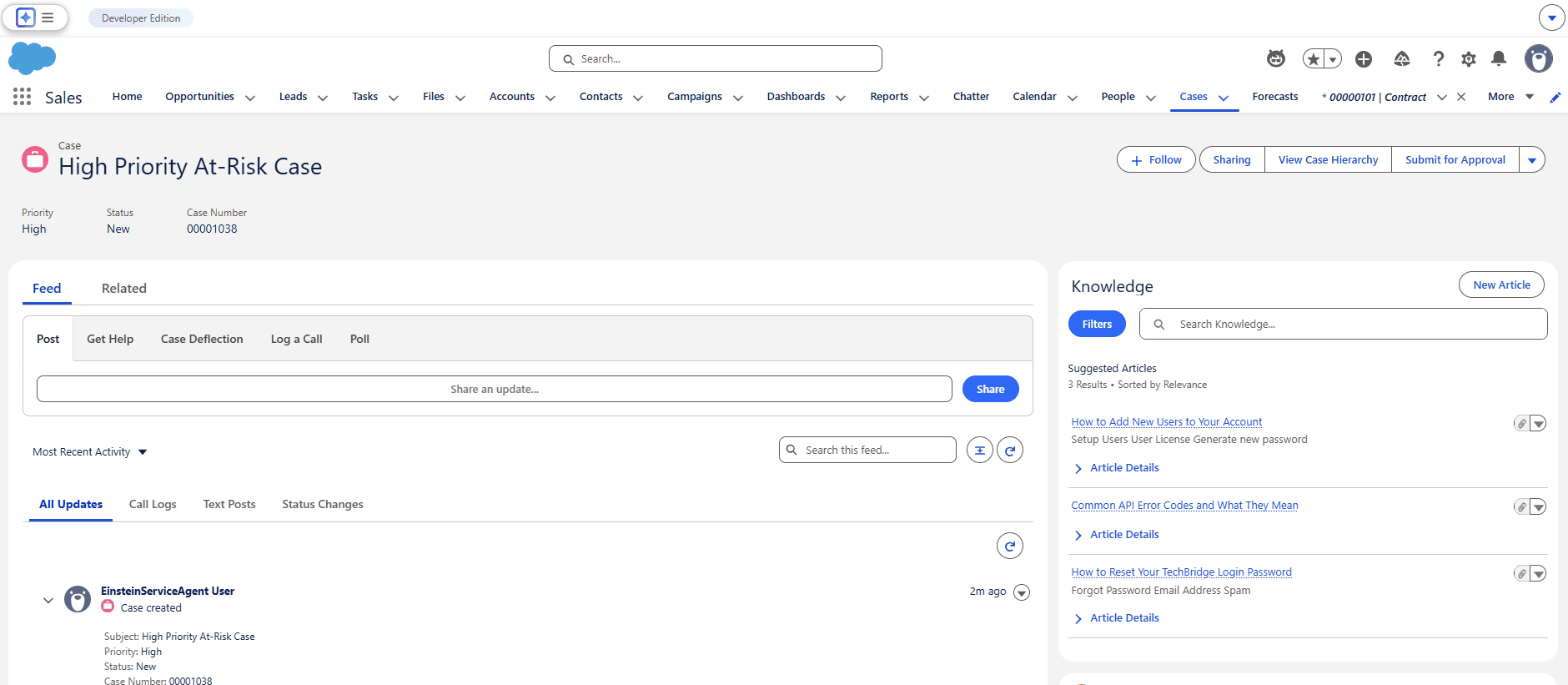
Task: Click the Favorites star icon
Action: click(x=1314, y=58)
